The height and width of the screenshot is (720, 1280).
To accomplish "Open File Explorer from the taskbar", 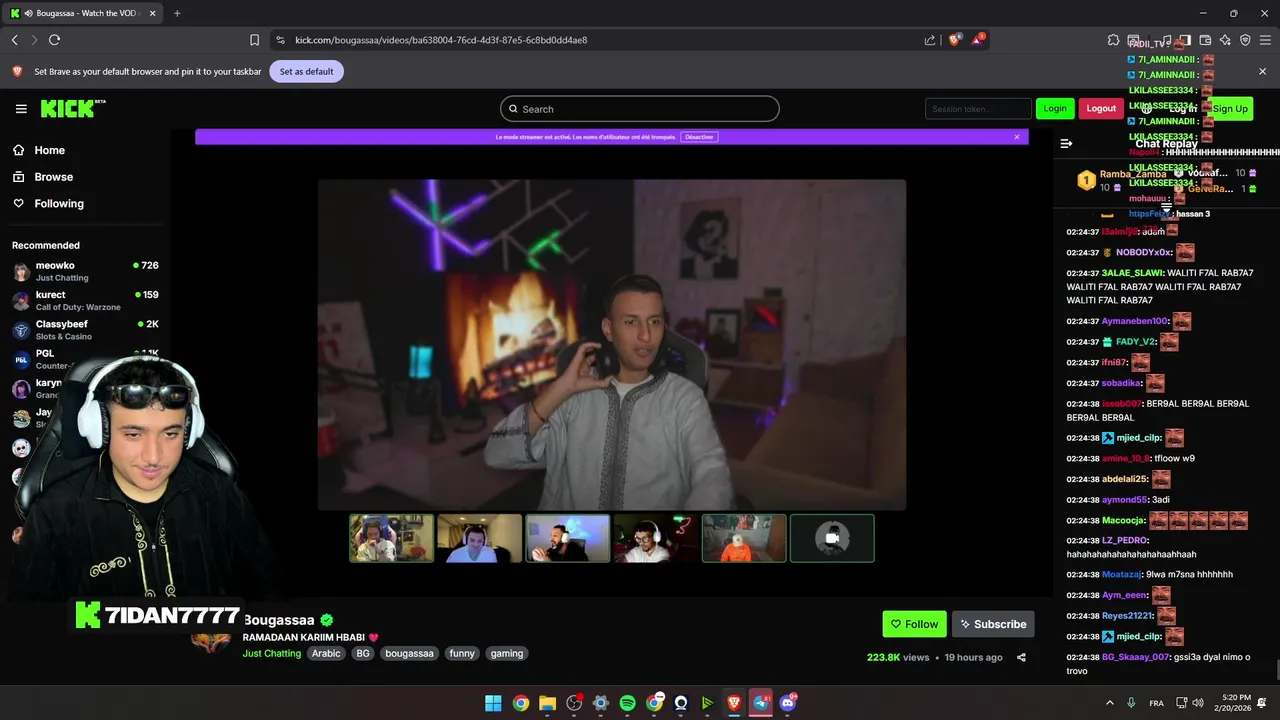I will (547, 703).
